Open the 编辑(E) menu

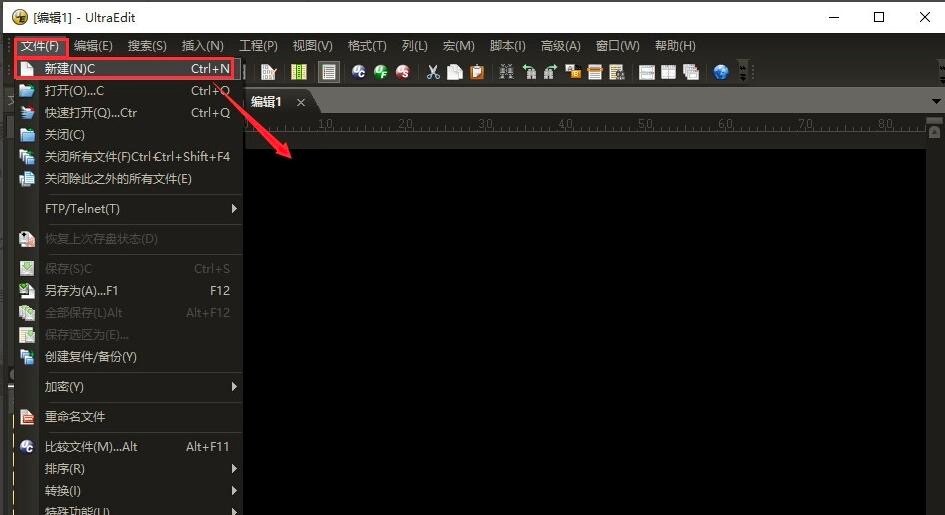pyautogui.click(x=93, y=46)
